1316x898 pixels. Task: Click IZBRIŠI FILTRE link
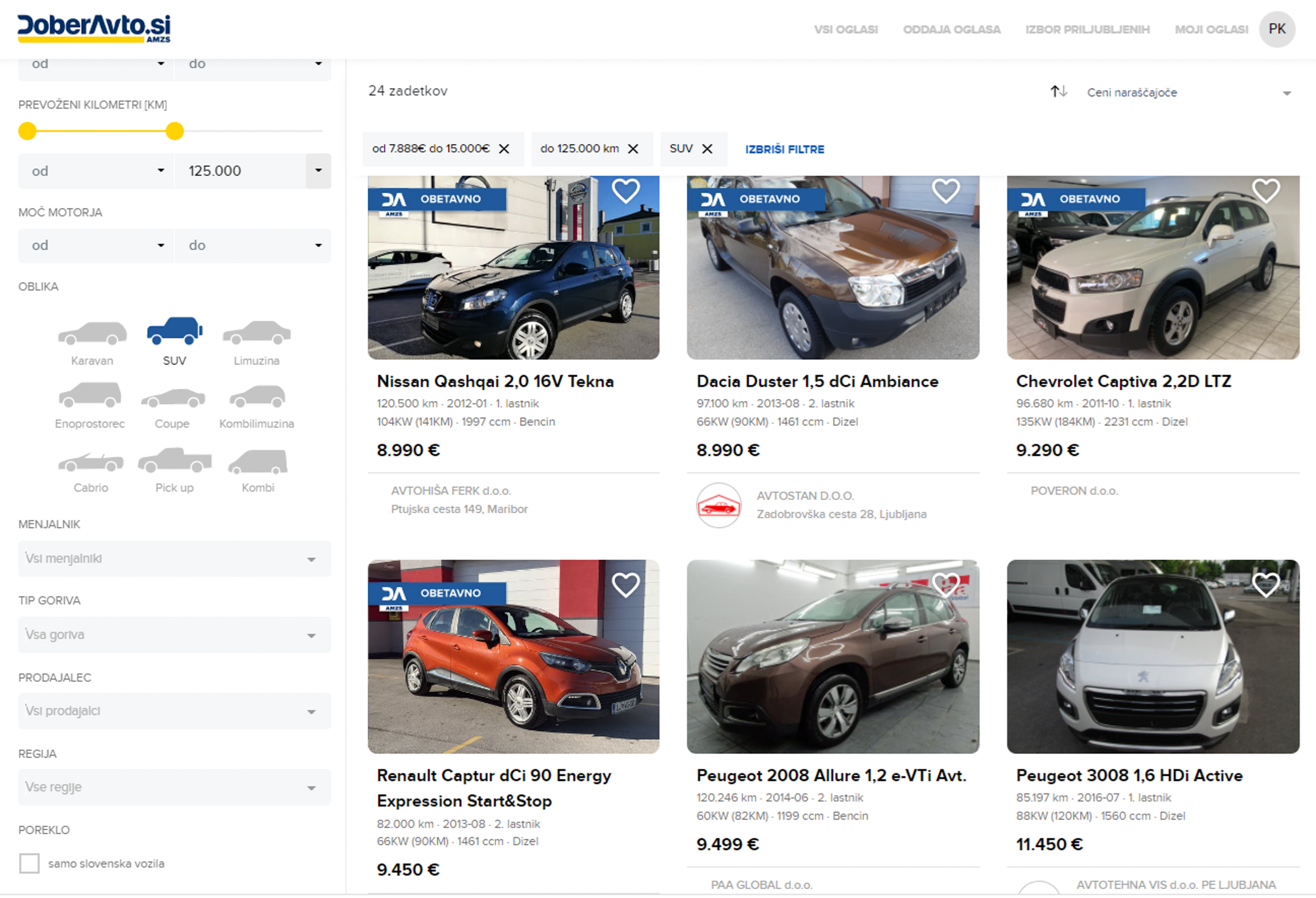tap(784, 150)
